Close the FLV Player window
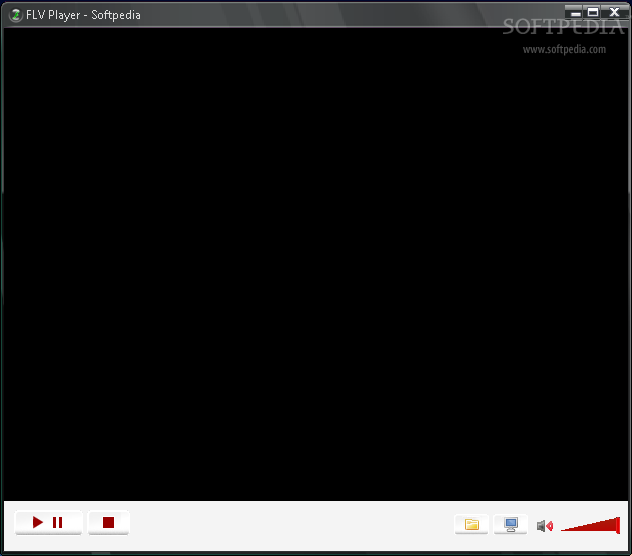Screen dimensions: 632x556 point(614,12)
